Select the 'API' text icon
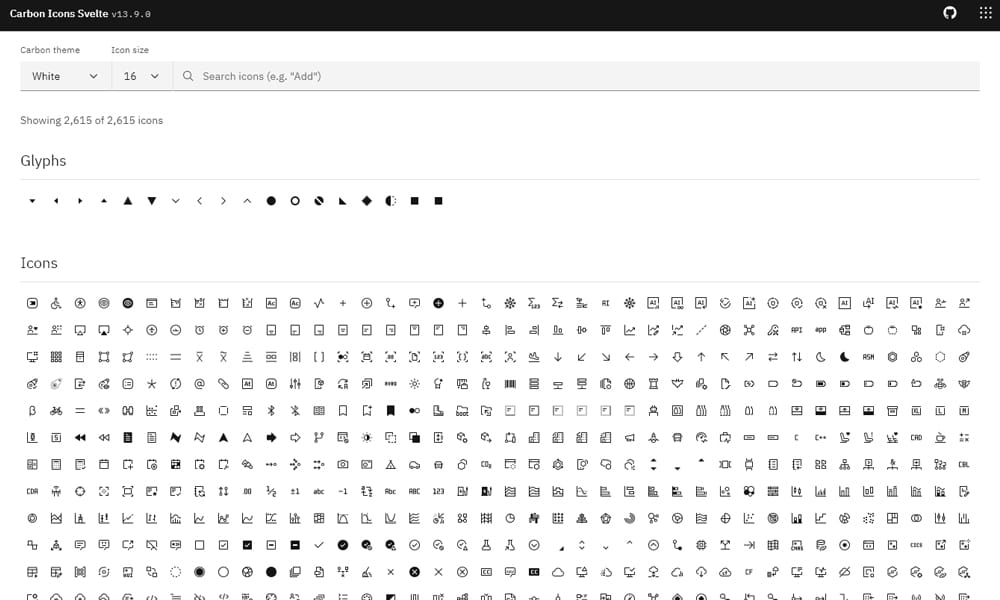1000x600 pixels. [797, 330]
